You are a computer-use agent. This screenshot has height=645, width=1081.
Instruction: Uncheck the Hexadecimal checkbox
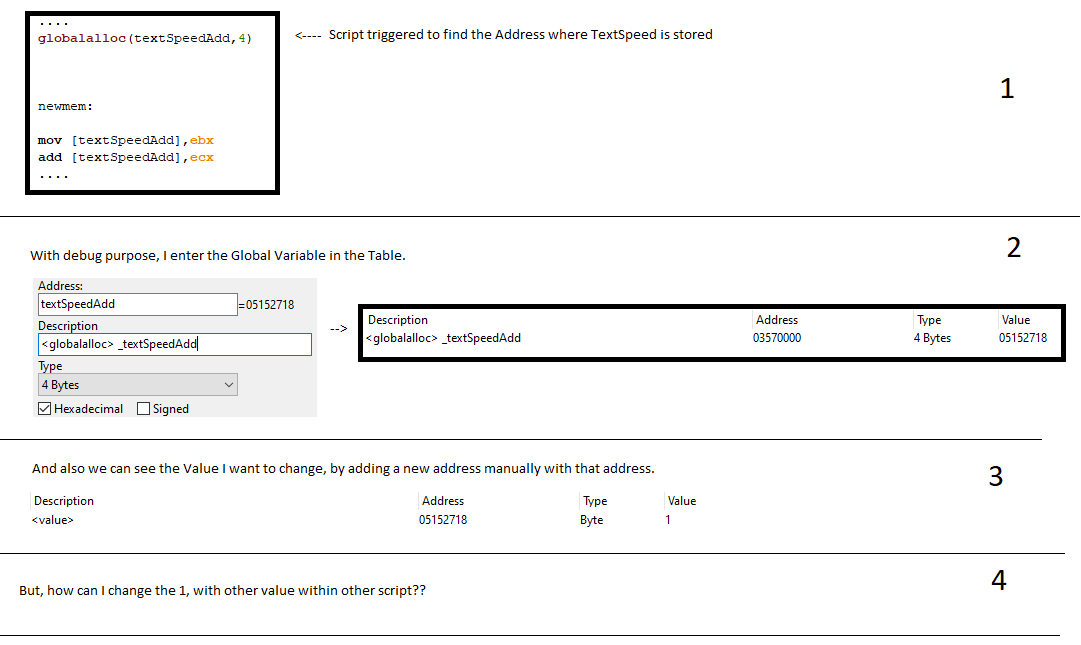[x=45, y=409]
